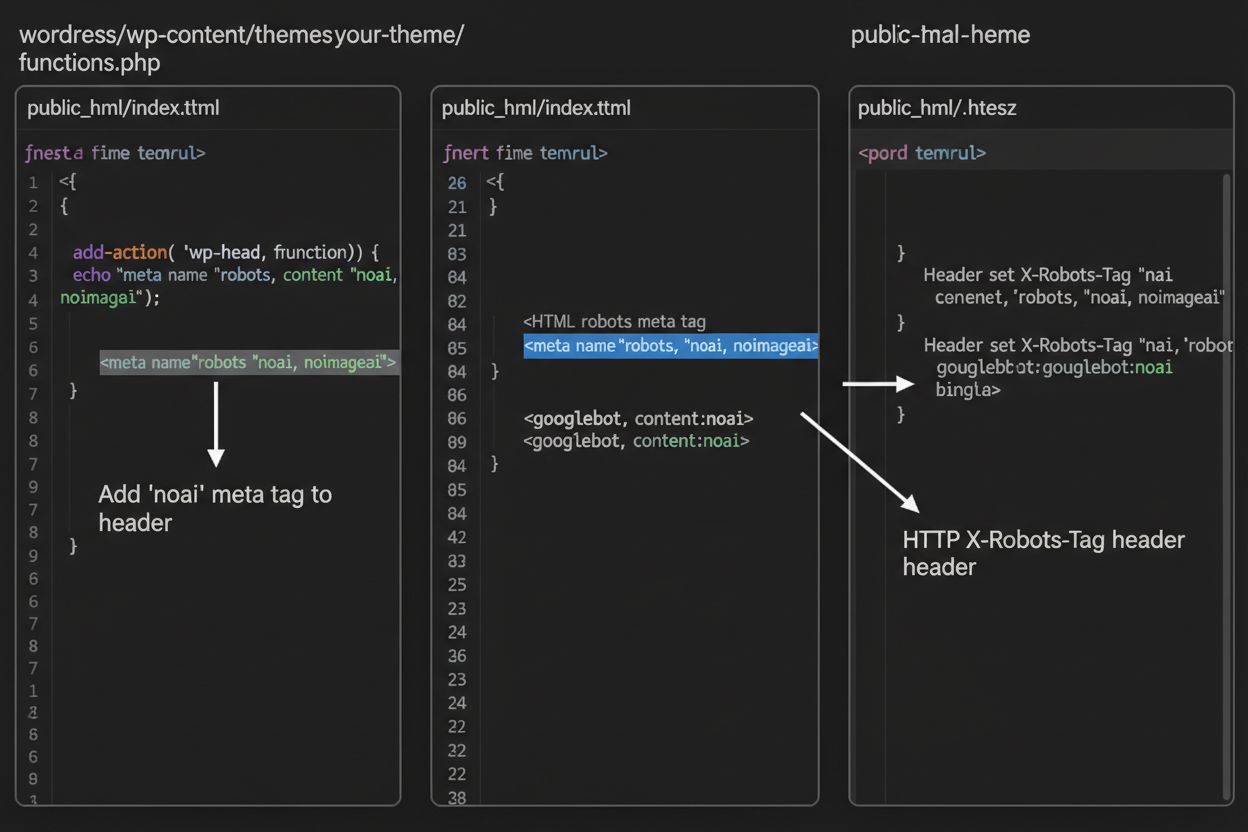Click the green <meta name robots noai> highlighted snippet

(249, 363)
